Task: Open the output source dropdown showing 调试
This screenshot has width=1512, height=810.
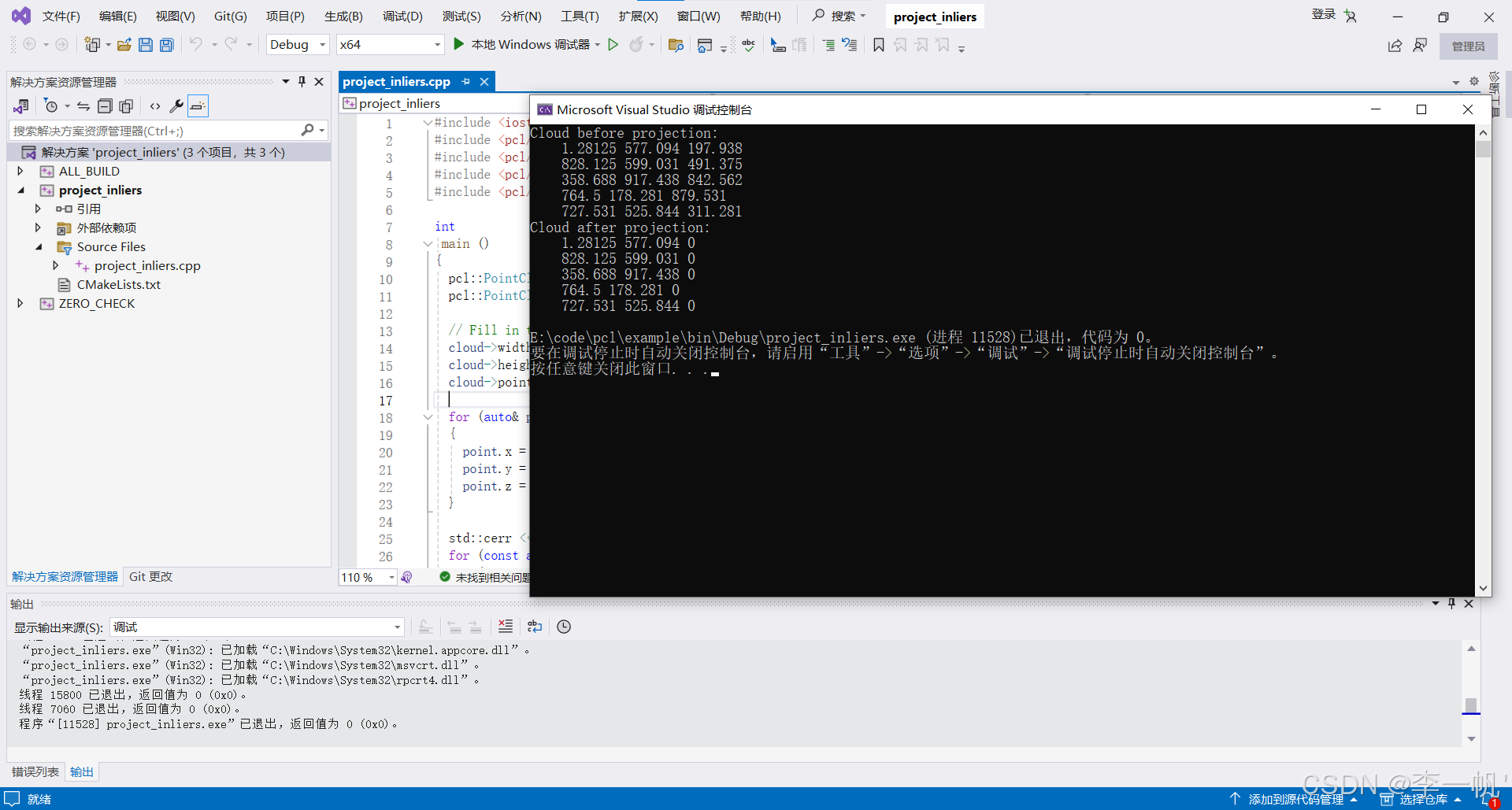Action: click(257, 627)
